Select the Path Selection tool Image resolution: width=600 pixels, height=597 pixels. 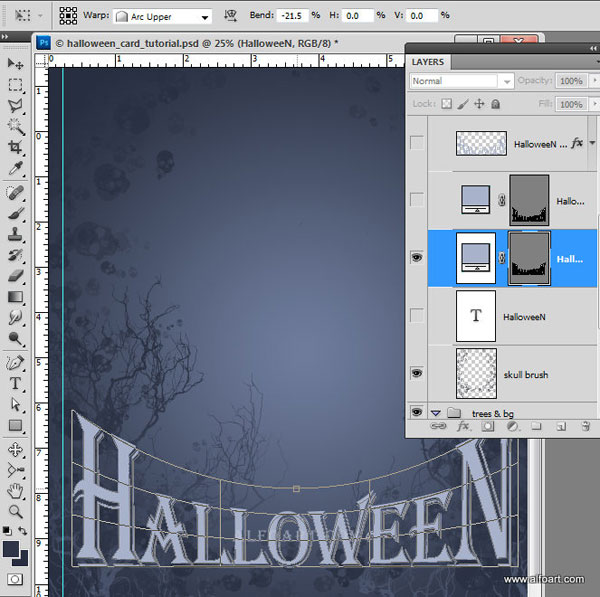(15, 404)
